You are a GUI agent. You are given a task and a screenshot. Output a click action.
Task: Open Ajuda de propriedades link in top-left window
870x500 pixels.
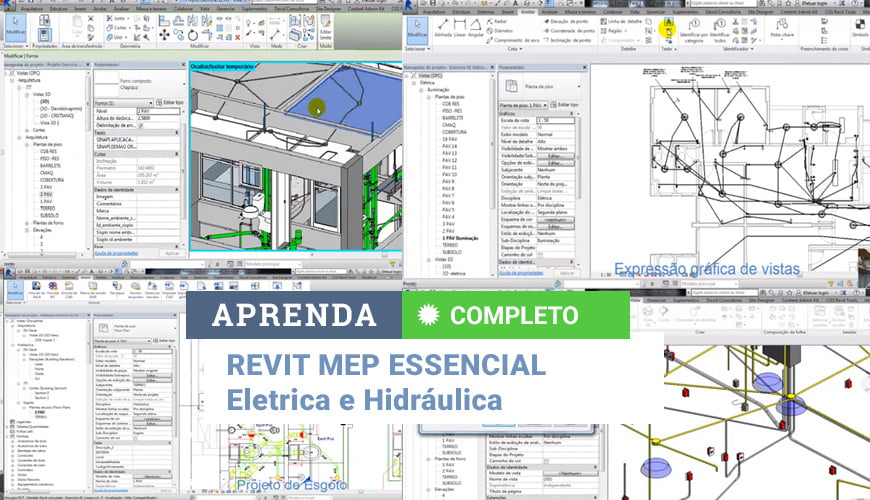(x=116, y=253)
